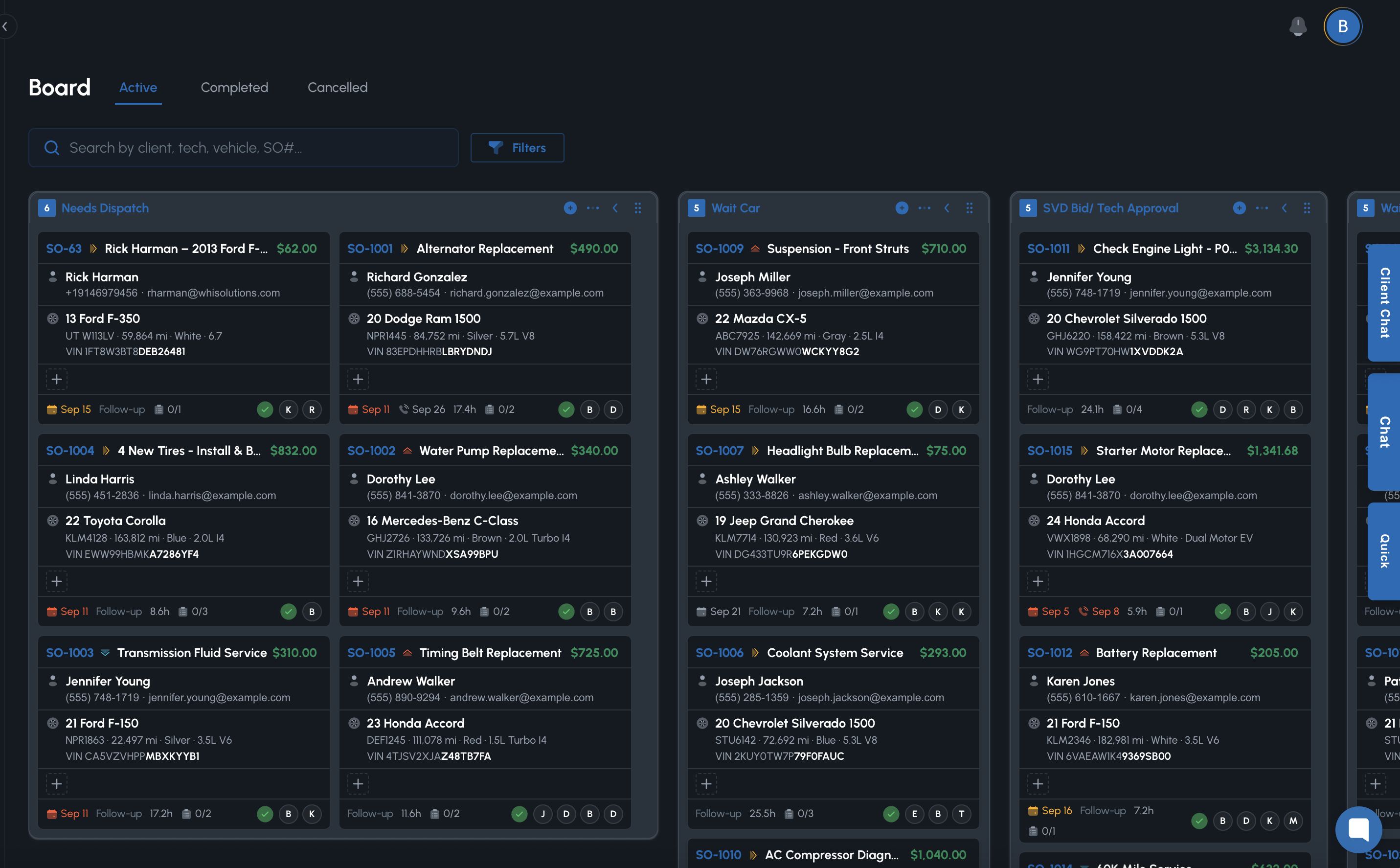Toggle the green status check on SO-1007
Viewport: 1400px width, 868px height.
pyautogui.click(x=891, y=612)
